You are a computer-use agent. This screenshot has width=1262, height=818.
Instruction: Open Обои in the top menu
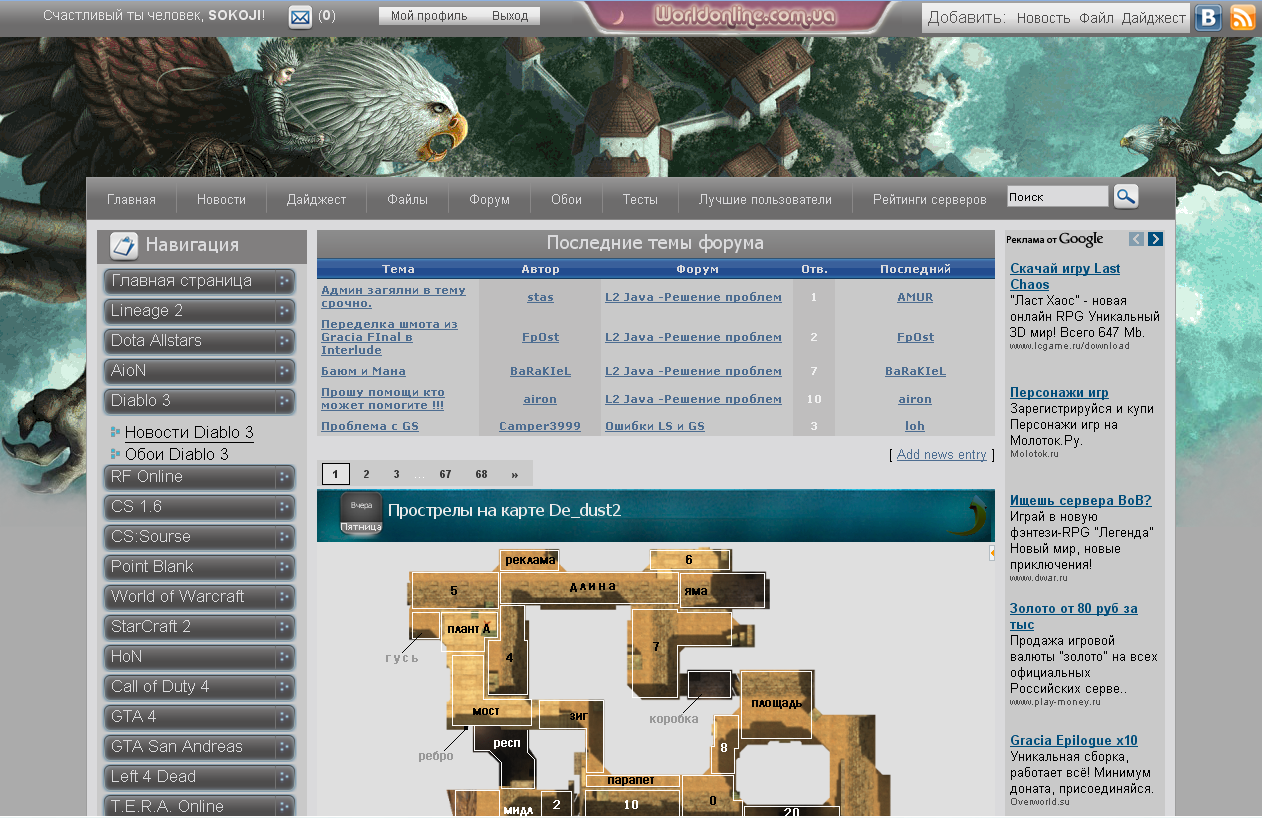pos(566,199)
